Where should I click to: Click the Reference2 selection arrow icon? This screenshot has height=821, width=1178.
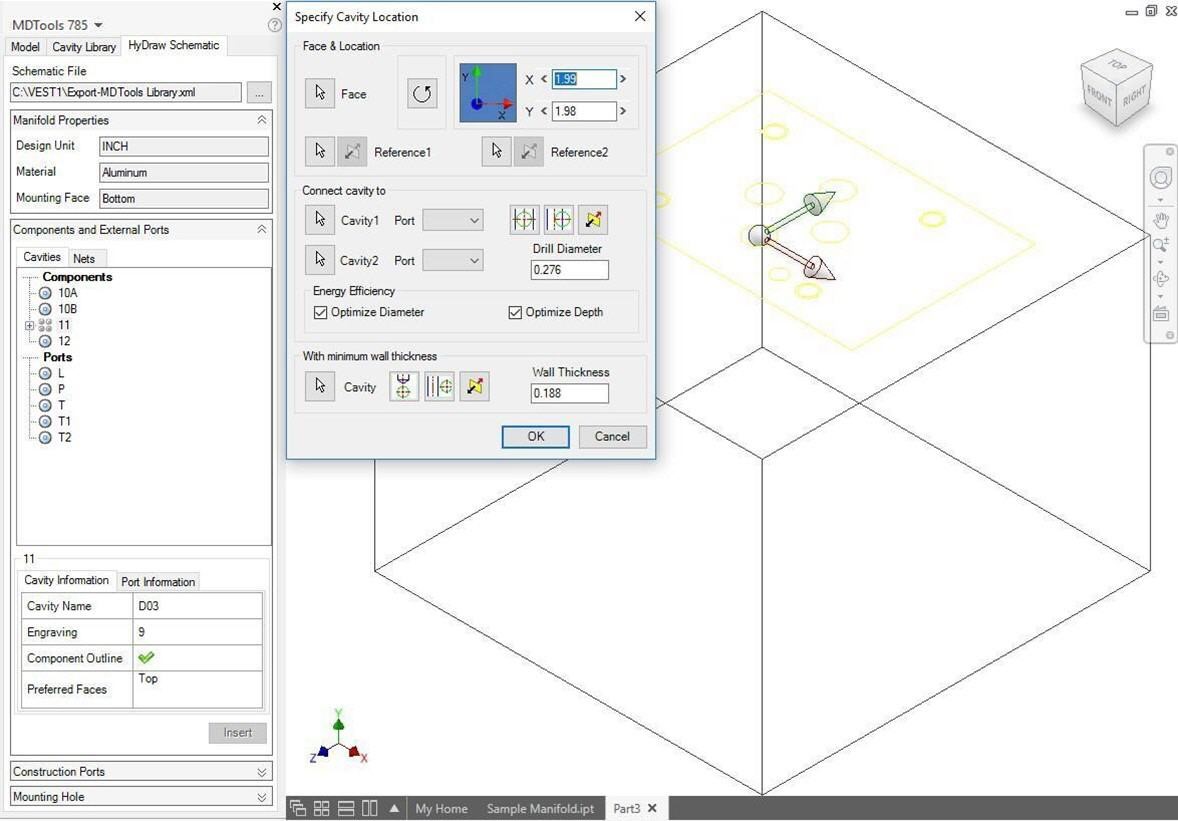[496, 152]
